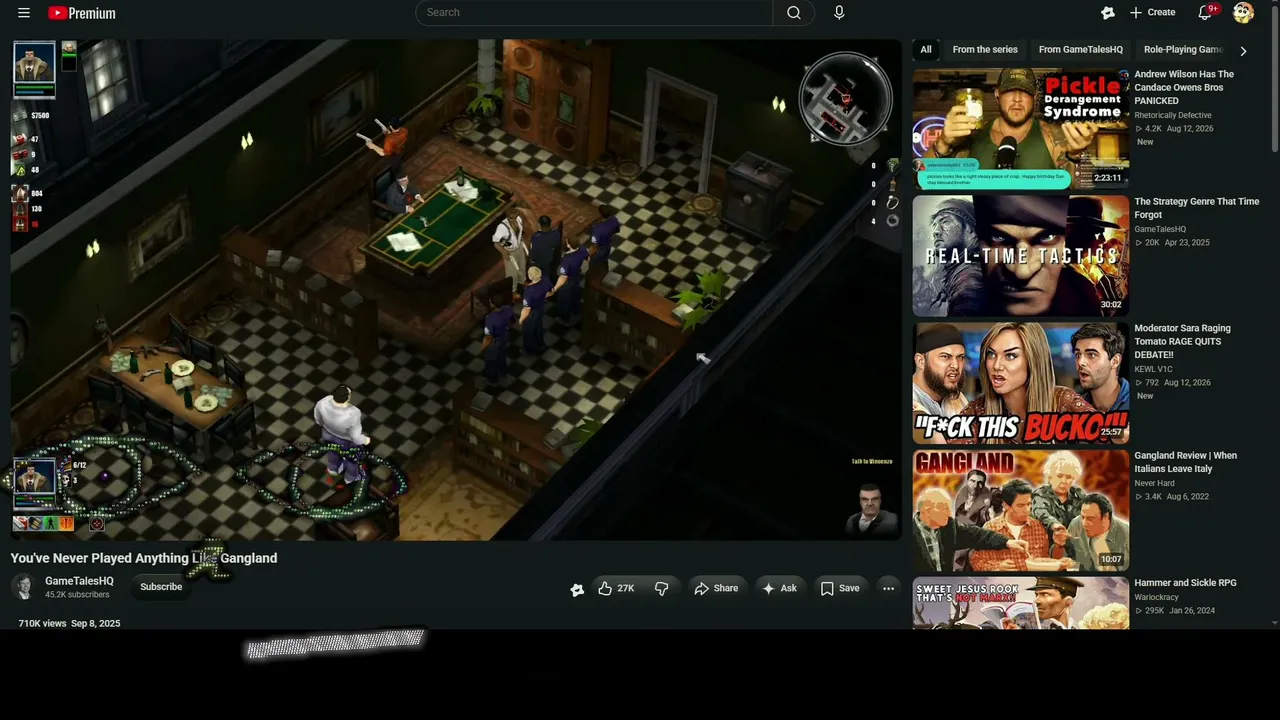Visit the Warlockracy channel name
The image size is (1280, 720).
pyautogui.click(x=1159, y=597)
